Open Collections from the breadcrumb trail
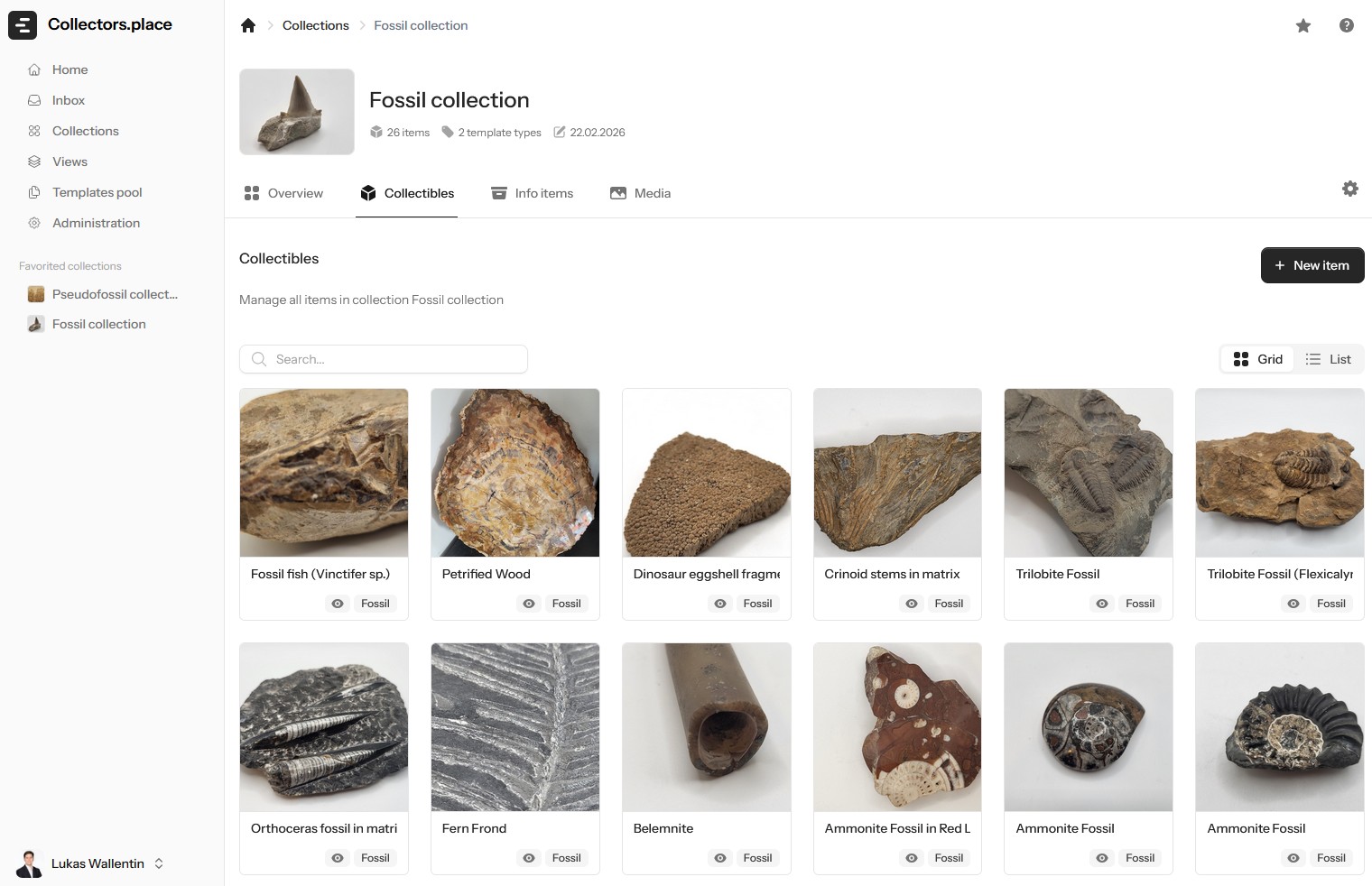Screen dimensions: 1372x886 (x=315, y=25)
